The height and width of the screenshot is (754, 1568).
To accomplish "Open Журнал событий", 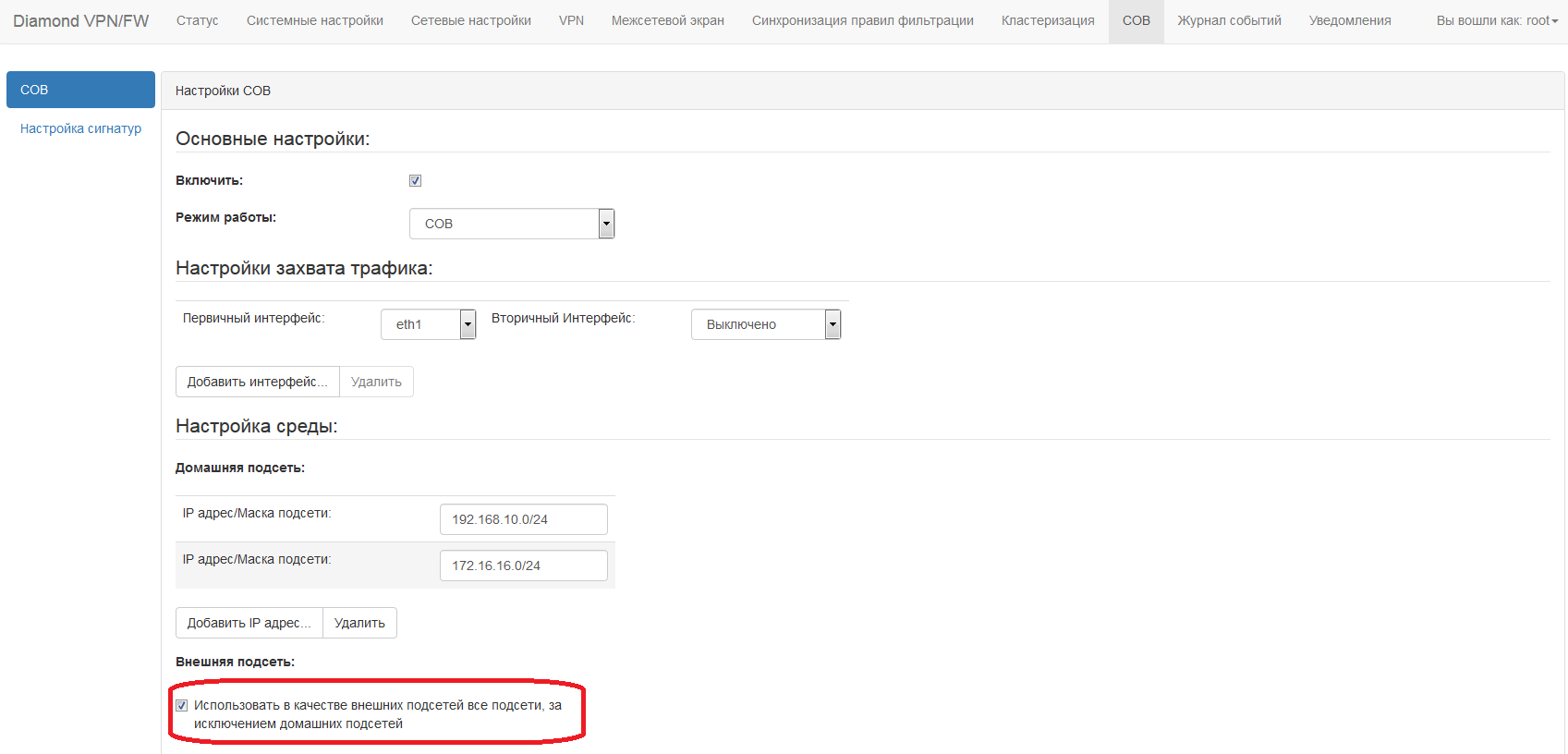I will tap(1229, 20).
